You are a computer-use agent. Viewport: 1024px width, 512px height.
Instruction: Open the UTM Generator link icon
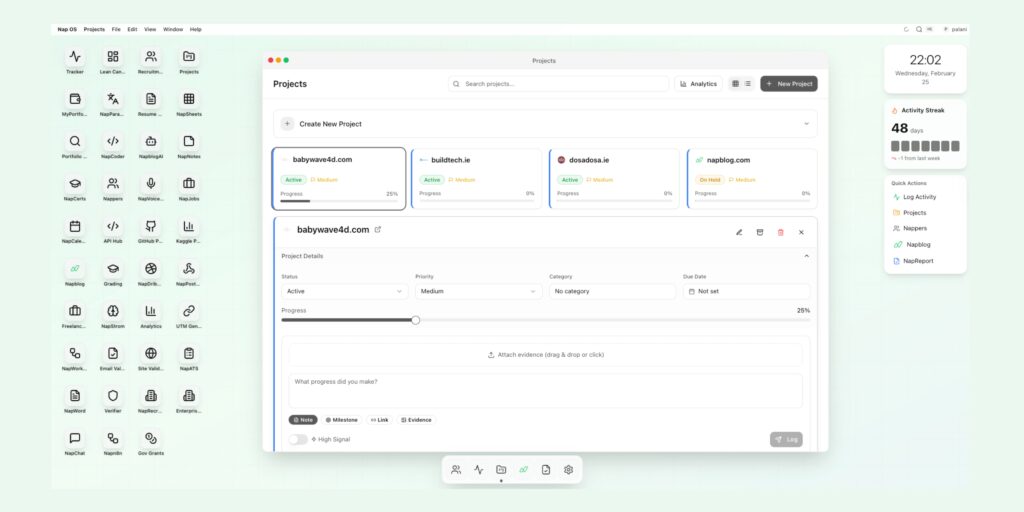coord(189,311)
